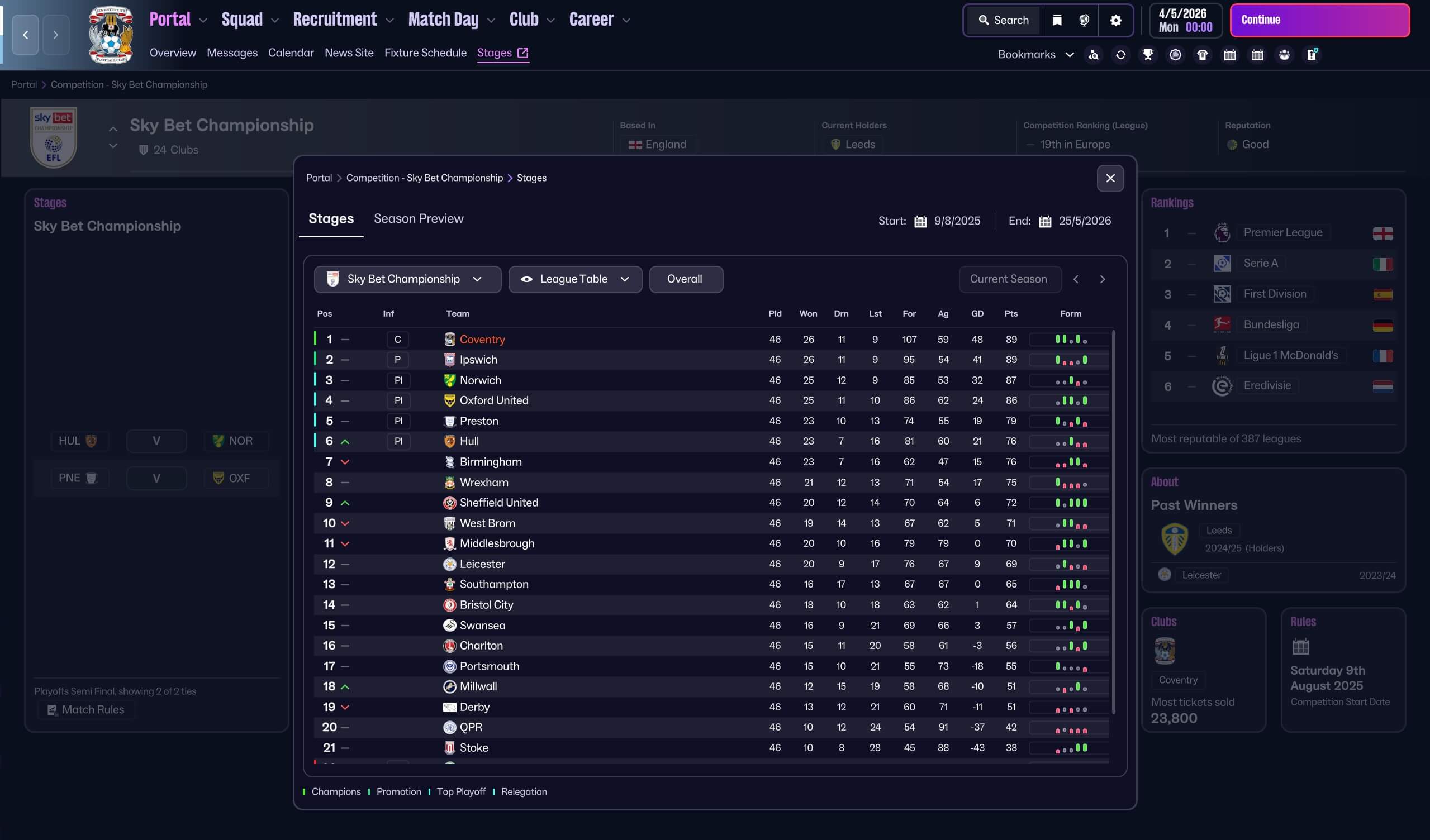This screenshot has width=1430, height=840.
Task: Open settings gear icon
Action: pos(1115,21)
